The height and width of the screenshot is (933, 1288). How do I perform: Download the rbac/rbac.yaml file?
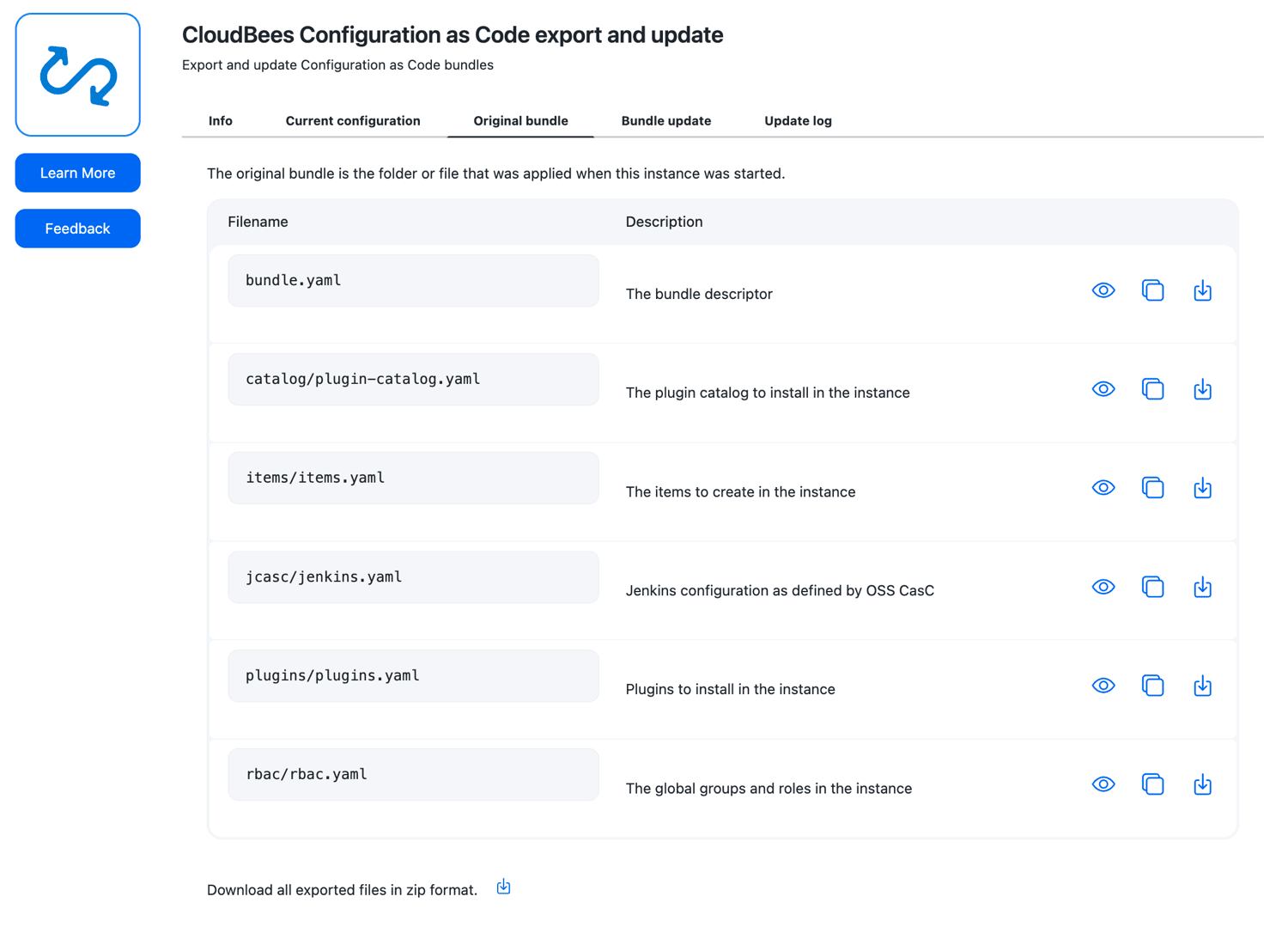pos(1202,784)
